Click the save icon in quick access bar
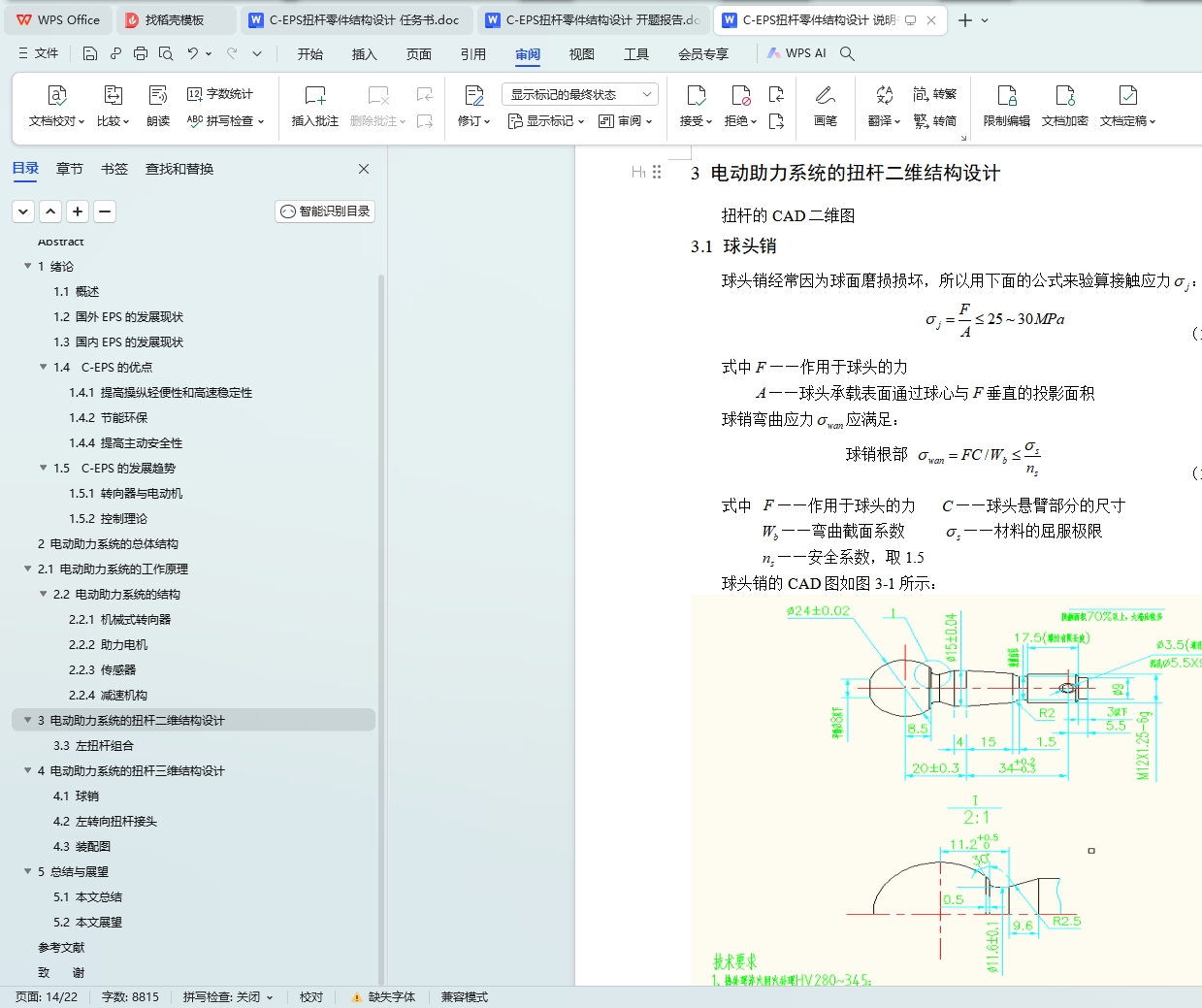This screenshot has width=1202, height=1008. (x=90, y=53)
